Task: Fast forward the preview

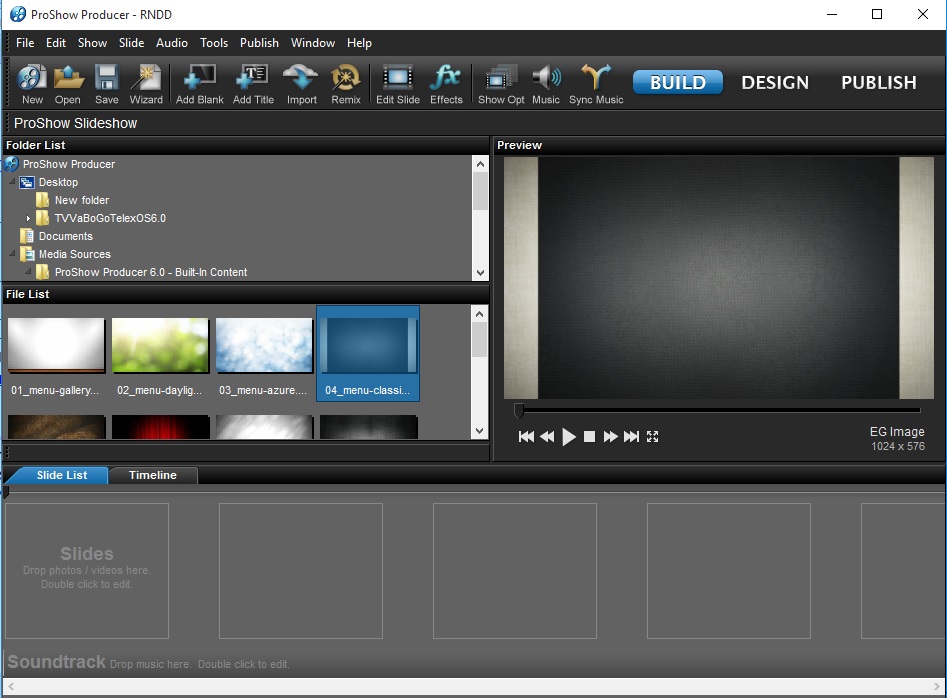Action: (611, 437)
